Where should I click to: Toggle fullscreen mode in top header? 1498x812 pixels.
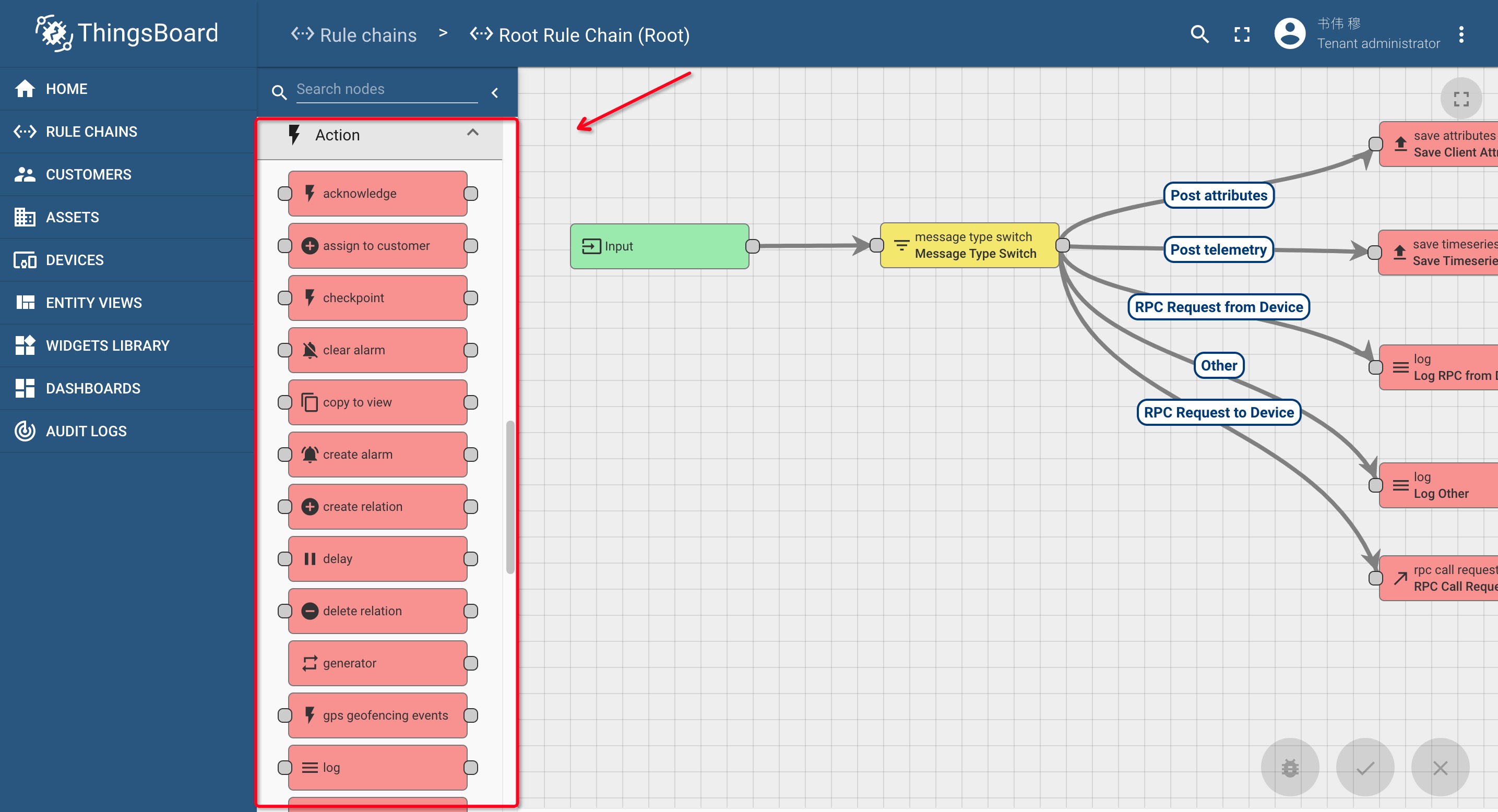point(1242,34)
